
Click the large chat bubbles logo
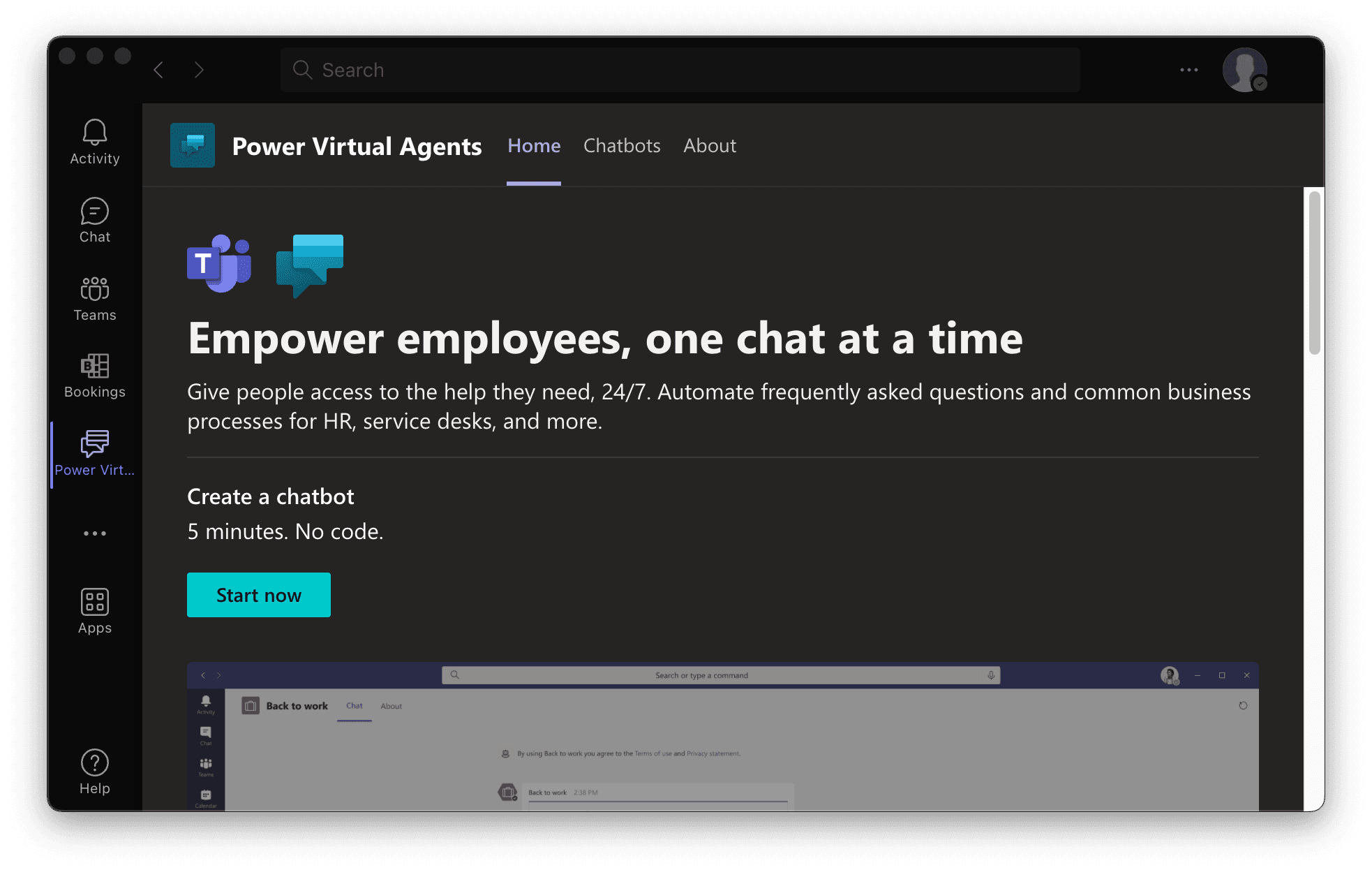310,265
